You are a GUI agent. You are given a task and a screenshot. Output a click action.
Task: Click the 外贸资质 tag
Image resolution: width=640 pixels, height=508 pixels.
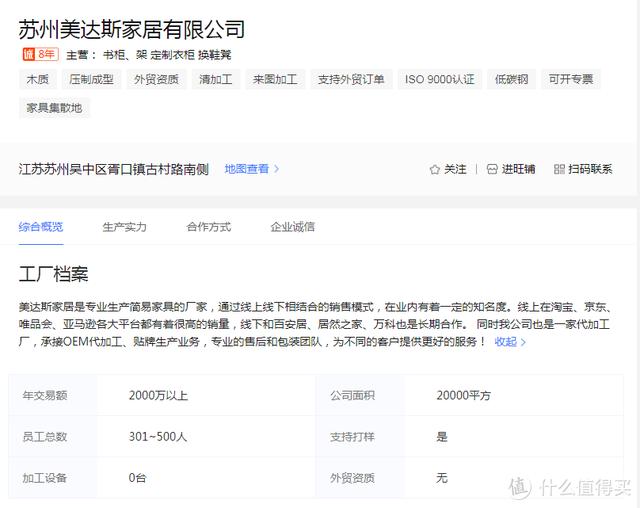[x=156, y=79]
